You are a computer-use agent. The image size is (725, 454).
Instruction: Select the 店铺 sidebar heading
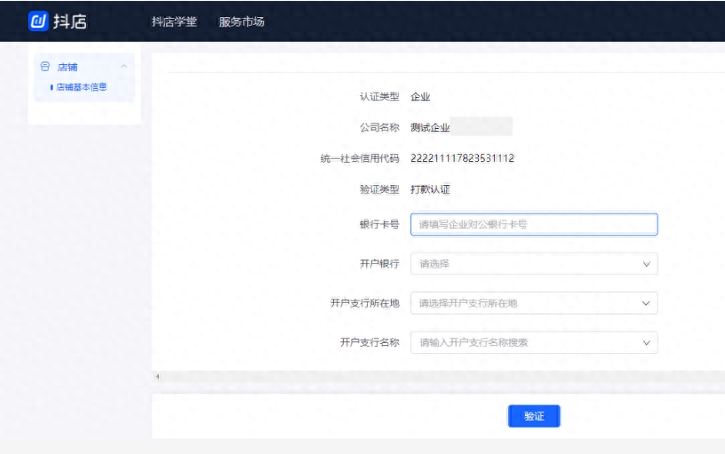(68, 67)
